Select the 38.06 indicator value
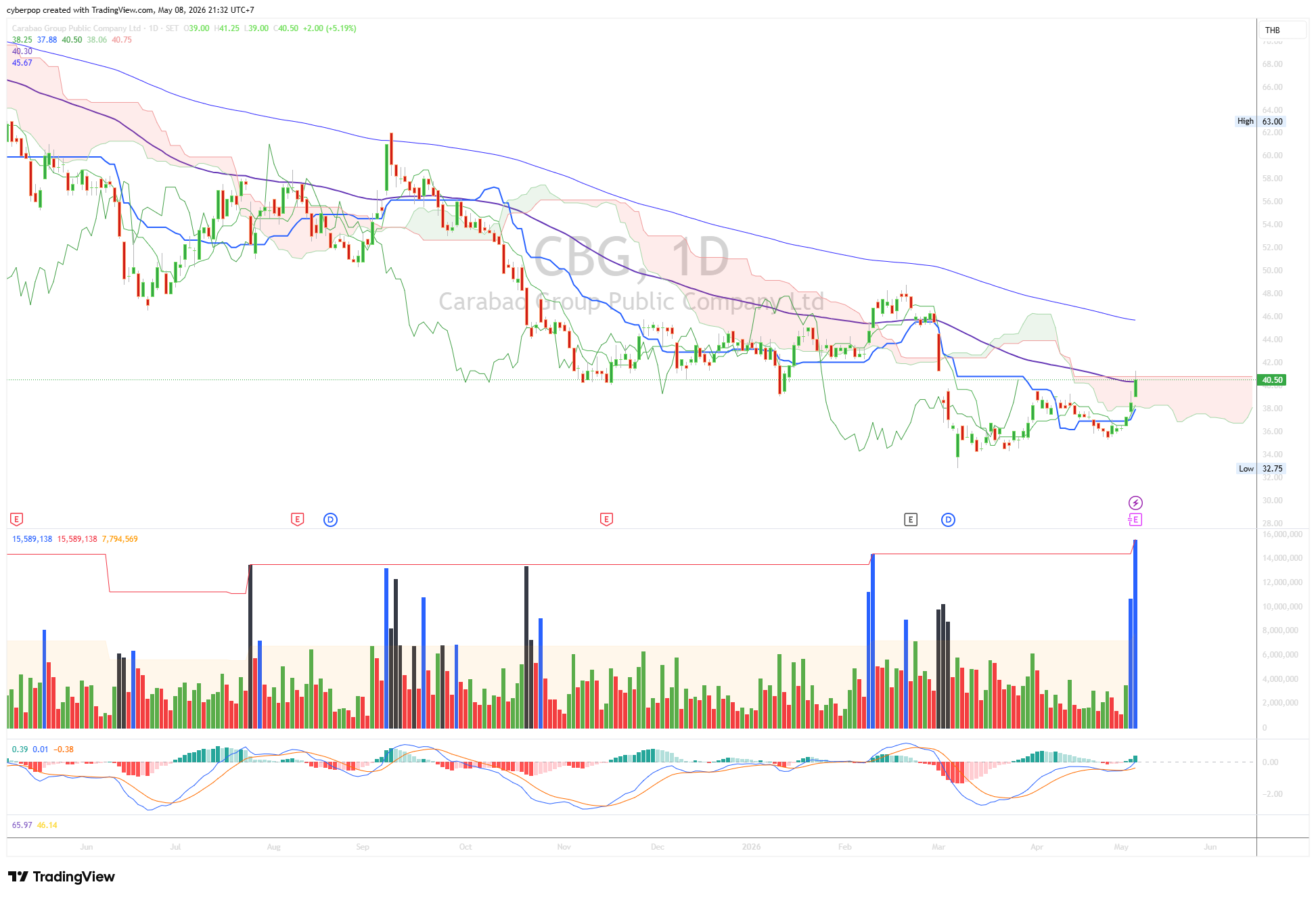Screen dimensions: 1316x897 coord(97,40)
